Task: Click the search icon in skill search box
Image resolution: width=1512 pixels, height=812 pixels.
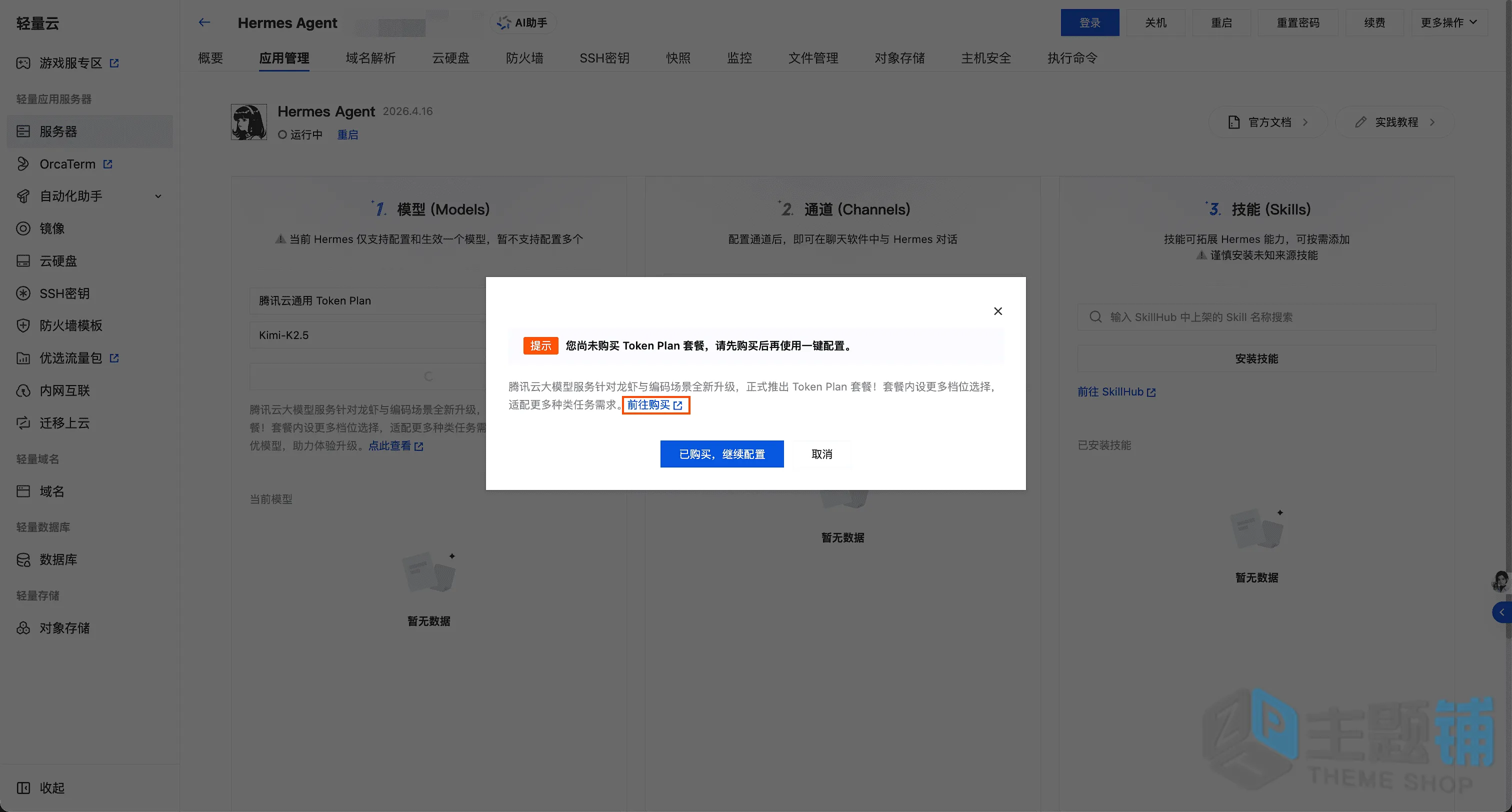Action: (x=1095, y=317)
